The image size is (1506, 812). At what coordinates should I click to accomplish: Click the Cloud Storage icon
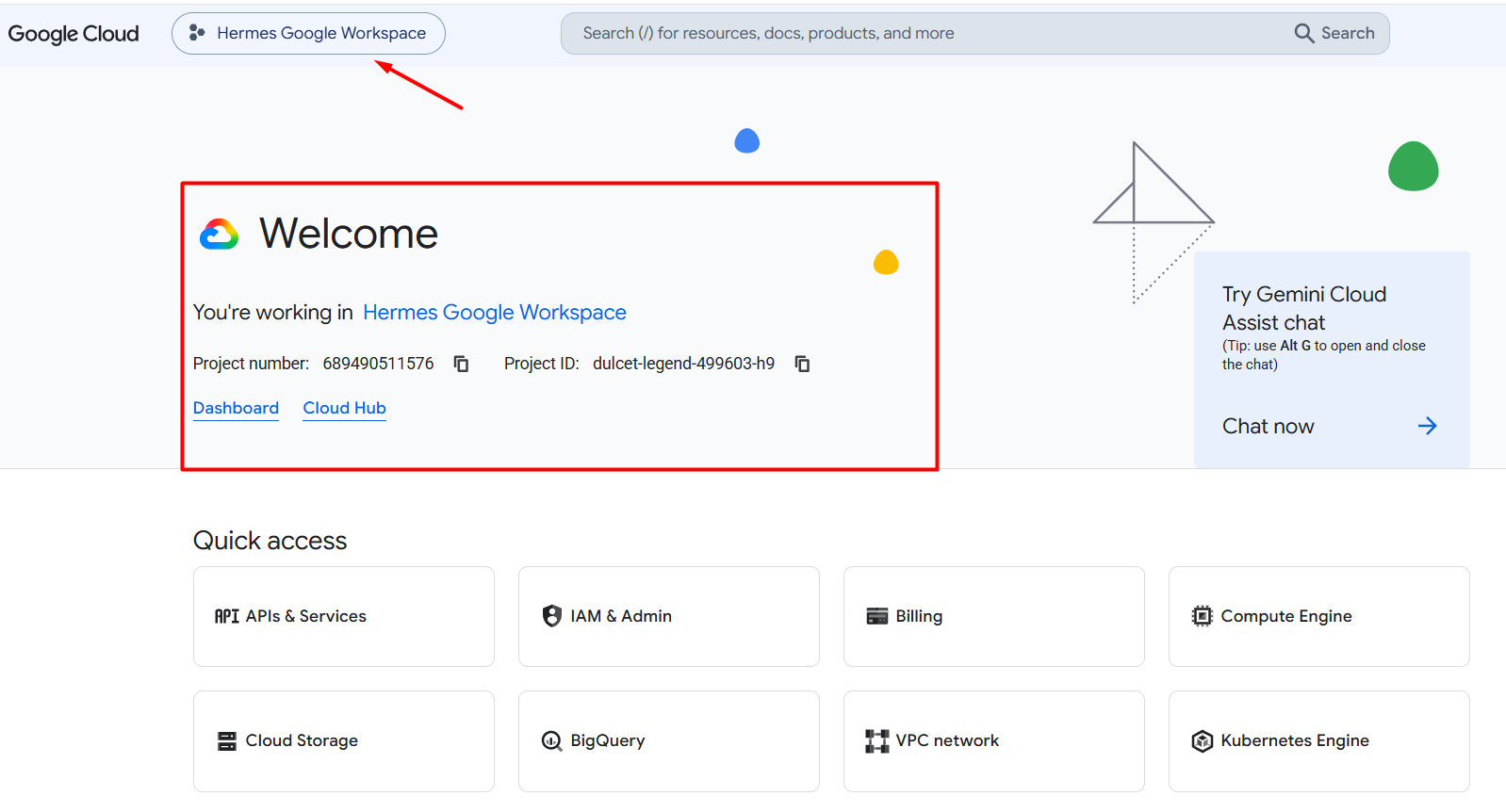click(x=227, y=741)
